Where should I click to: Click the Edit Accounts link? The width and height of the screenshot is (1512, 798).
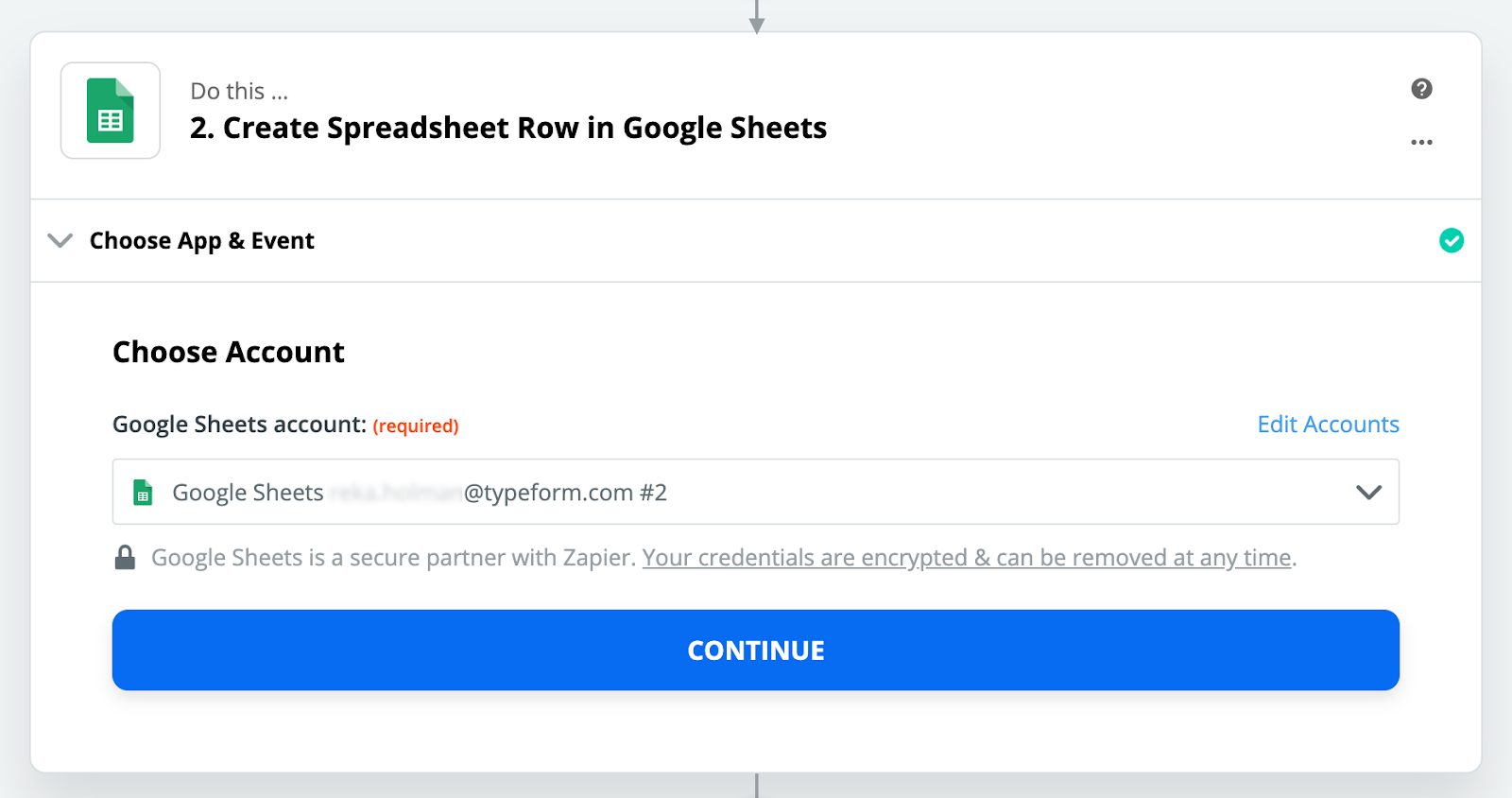click(x=1328, y=425)
